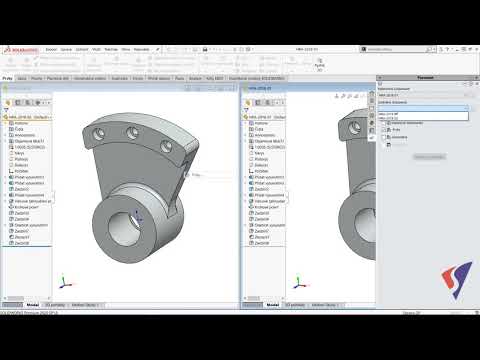Open DisplayManager tab in left window

(x=38, y=103)
